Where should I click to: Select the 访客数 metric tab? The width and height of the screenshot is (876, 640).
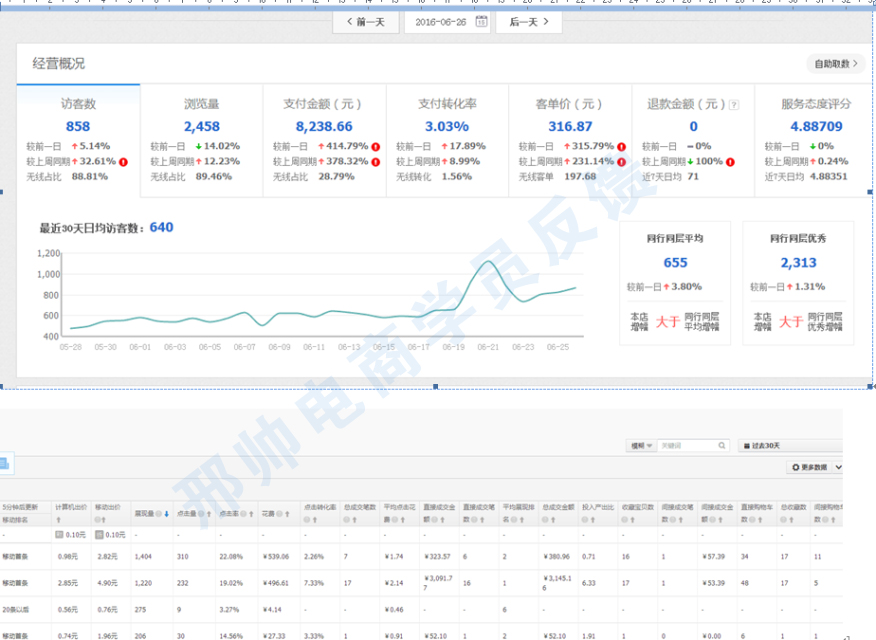(78, 103)
